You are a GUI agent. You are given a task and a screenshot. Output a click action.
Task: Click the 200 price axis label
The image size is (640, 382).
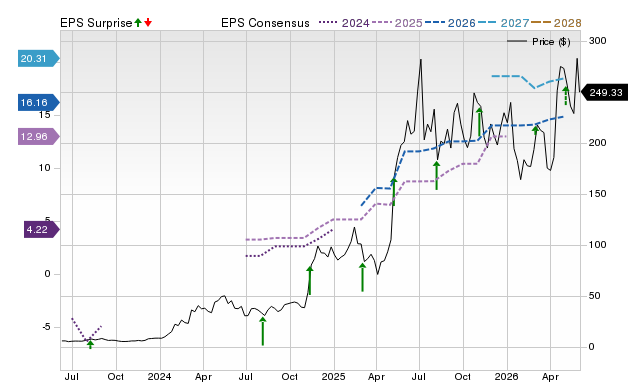597,143
